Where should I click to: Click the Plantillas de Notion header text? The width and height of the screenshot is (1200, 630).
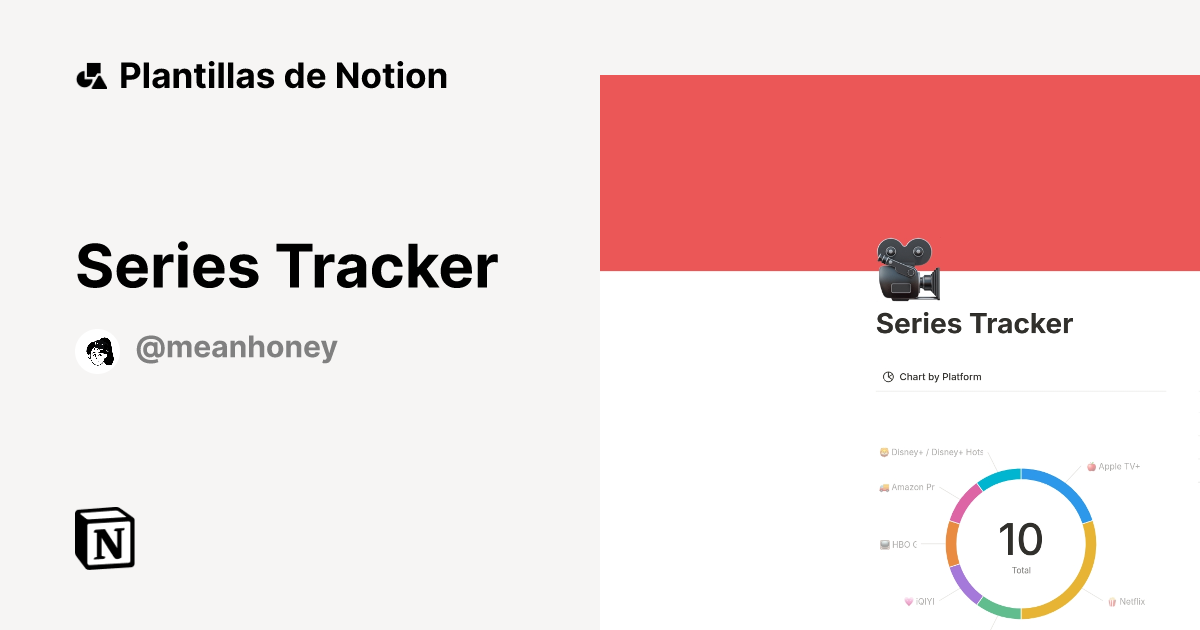tap(283, 75)
